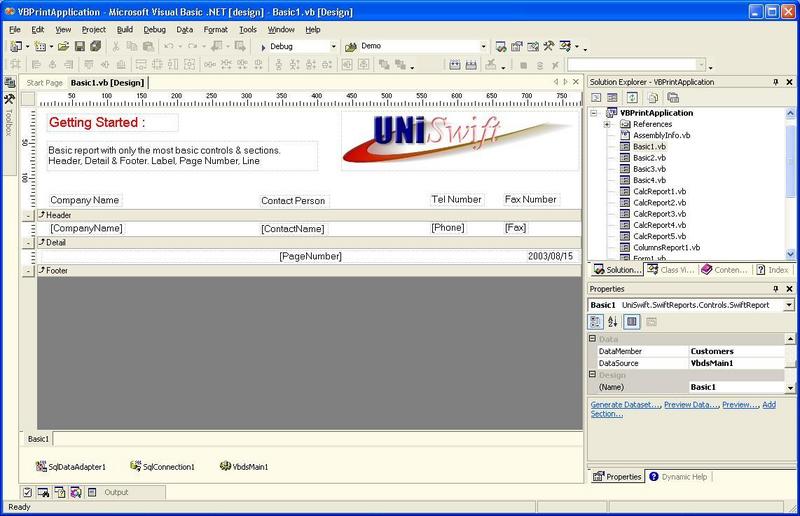
Task: Click the Cut scissors icon
Action: 116,46
